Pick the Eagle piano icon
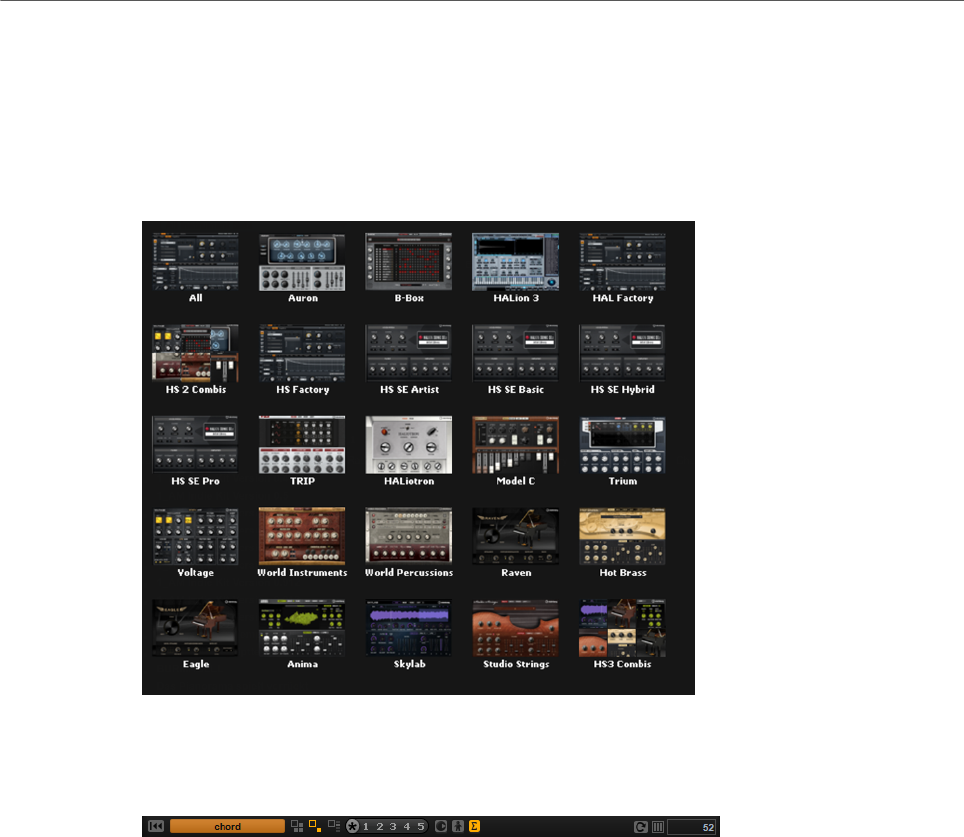 click(x=196, y=628)
